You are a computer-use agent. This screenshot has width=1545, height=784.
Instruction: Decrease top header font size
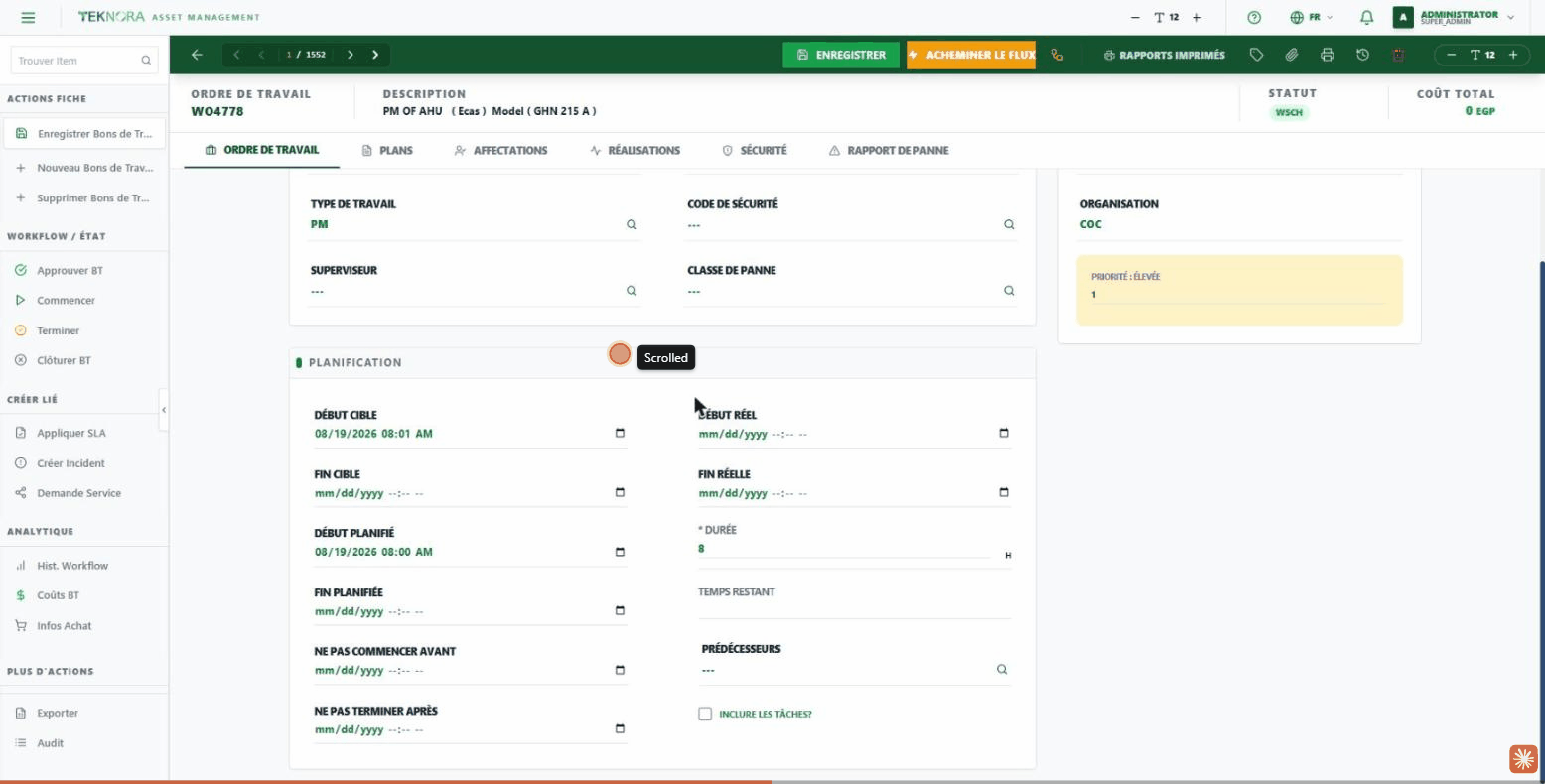click(x=1135, y=17)
